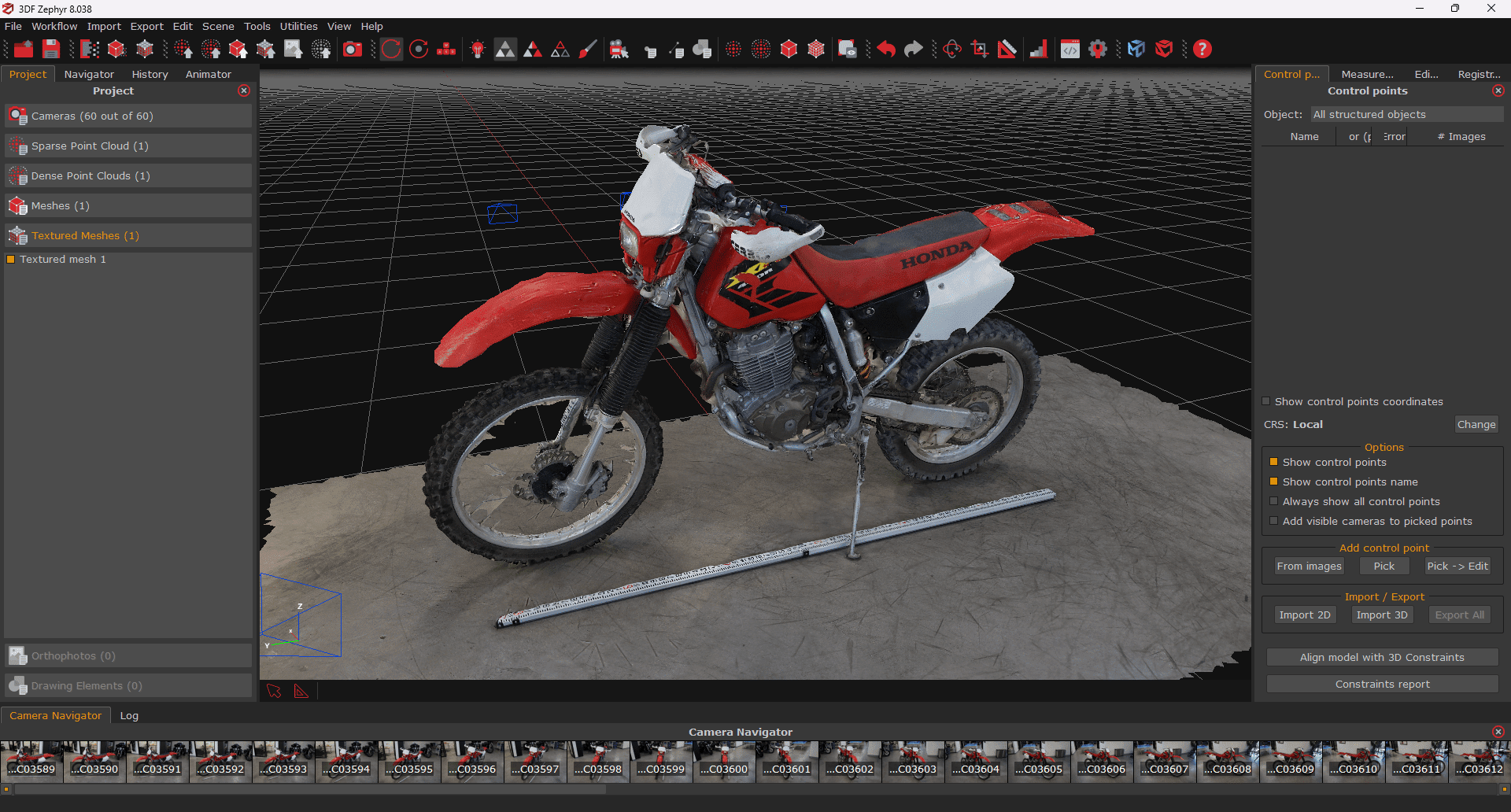
Task: Select camera thumbnail C03589
Action: pos(32,761)
